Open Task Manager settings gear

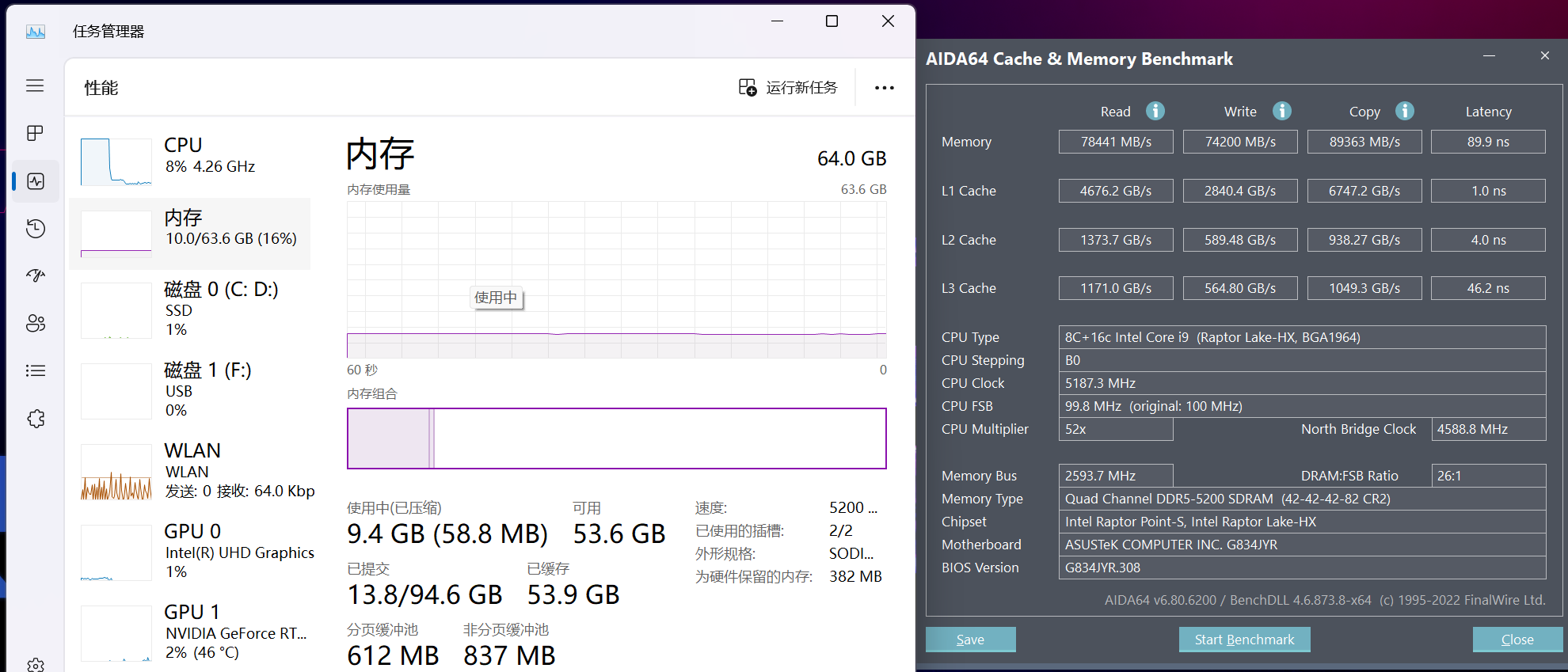35,665
